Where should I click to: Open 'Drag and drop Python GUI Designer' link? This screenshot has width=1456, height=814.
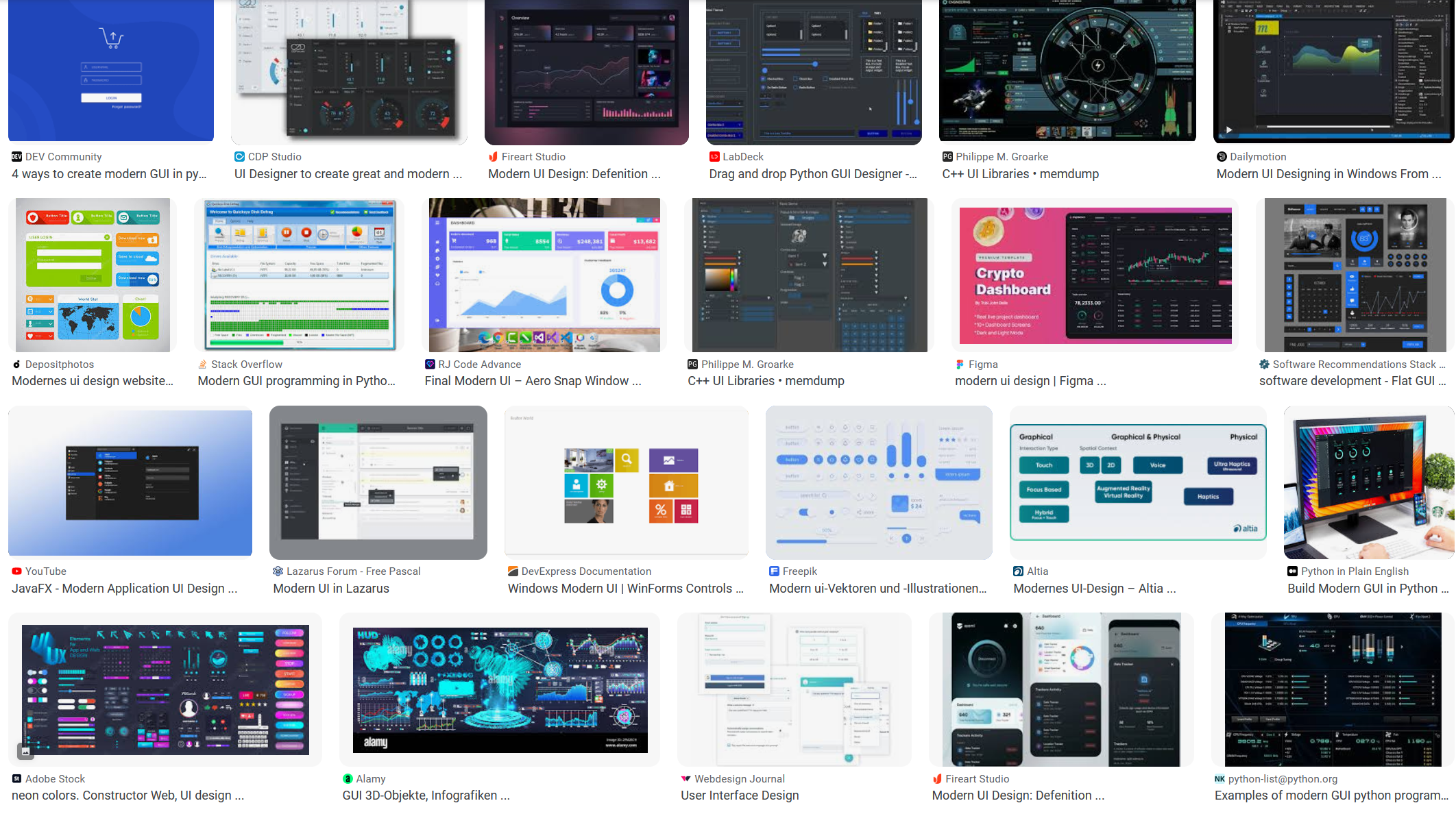coord(812,174)
